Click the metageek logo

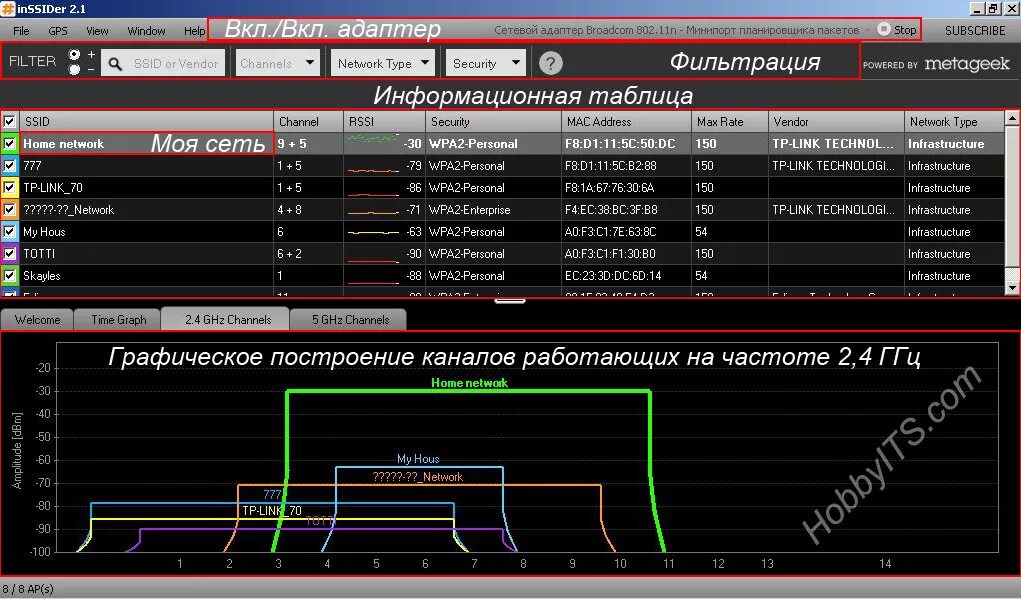[x=967, y=64]
